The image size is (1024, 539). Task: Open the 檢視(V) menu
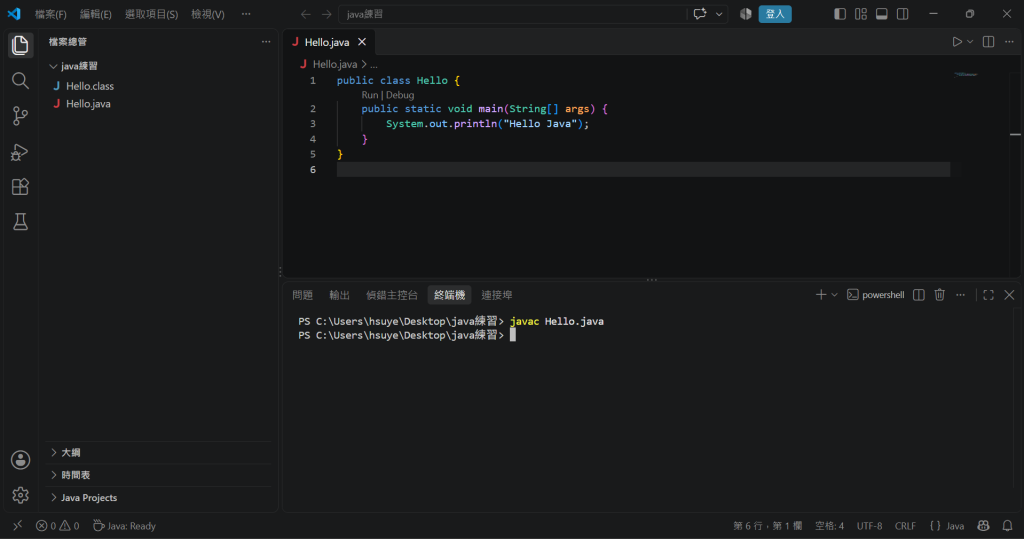208,14
